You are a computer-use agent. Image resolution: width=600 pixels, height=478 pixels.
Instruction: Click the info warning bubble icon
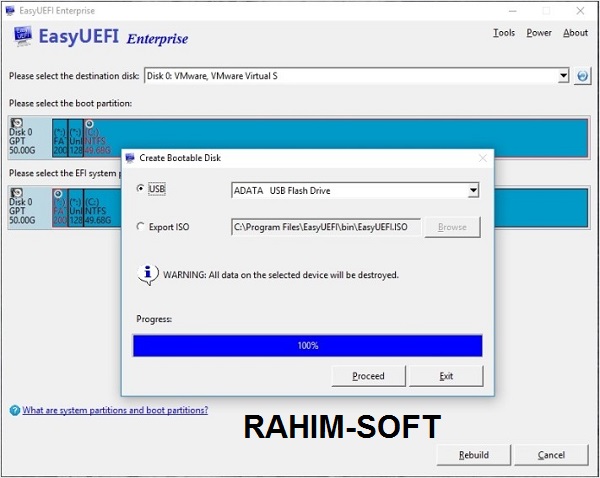pos(148,275)
